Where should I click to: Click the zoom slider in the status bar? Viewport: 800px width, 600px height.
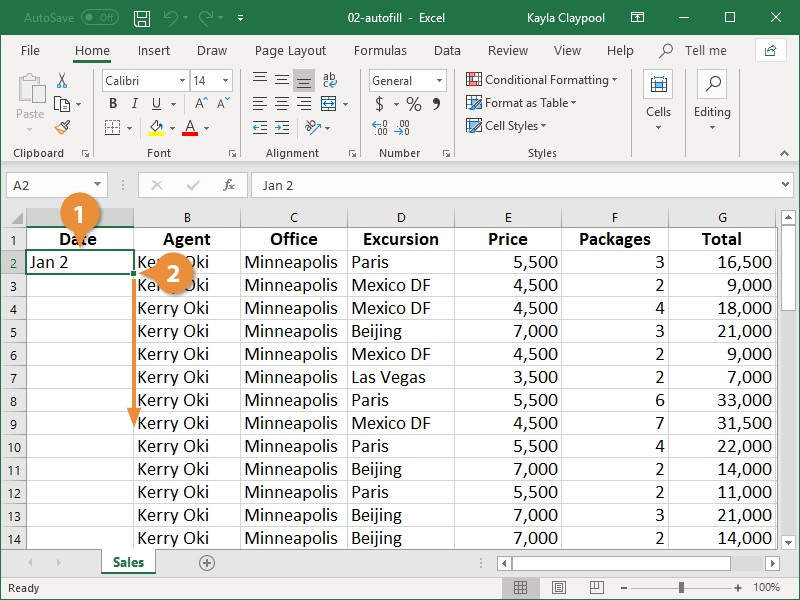coord(681,588)
